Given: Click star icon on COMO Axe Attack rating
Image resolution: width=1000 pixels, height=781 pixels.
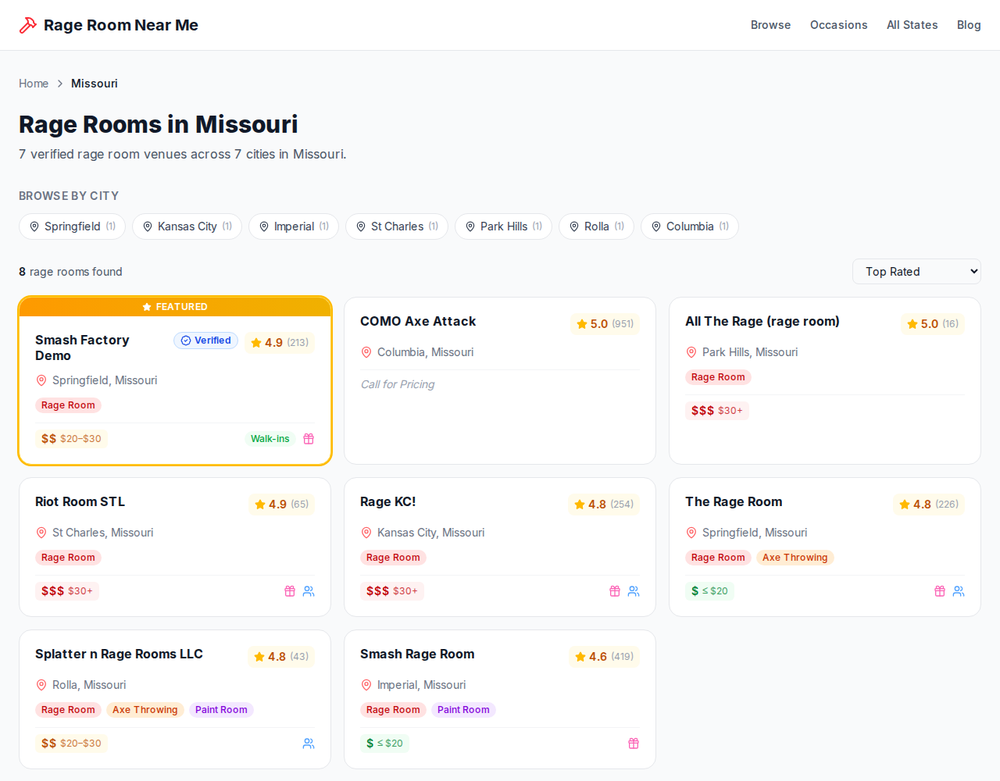Looking at the screenshot, I should point(582,324).
